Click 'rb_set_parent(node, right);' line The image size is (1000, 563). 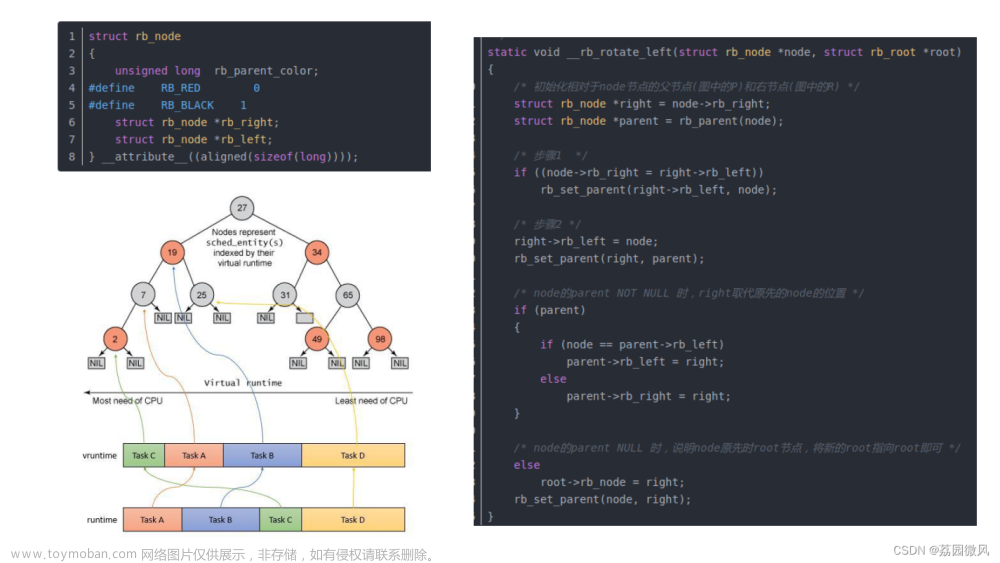pos(603,500)
